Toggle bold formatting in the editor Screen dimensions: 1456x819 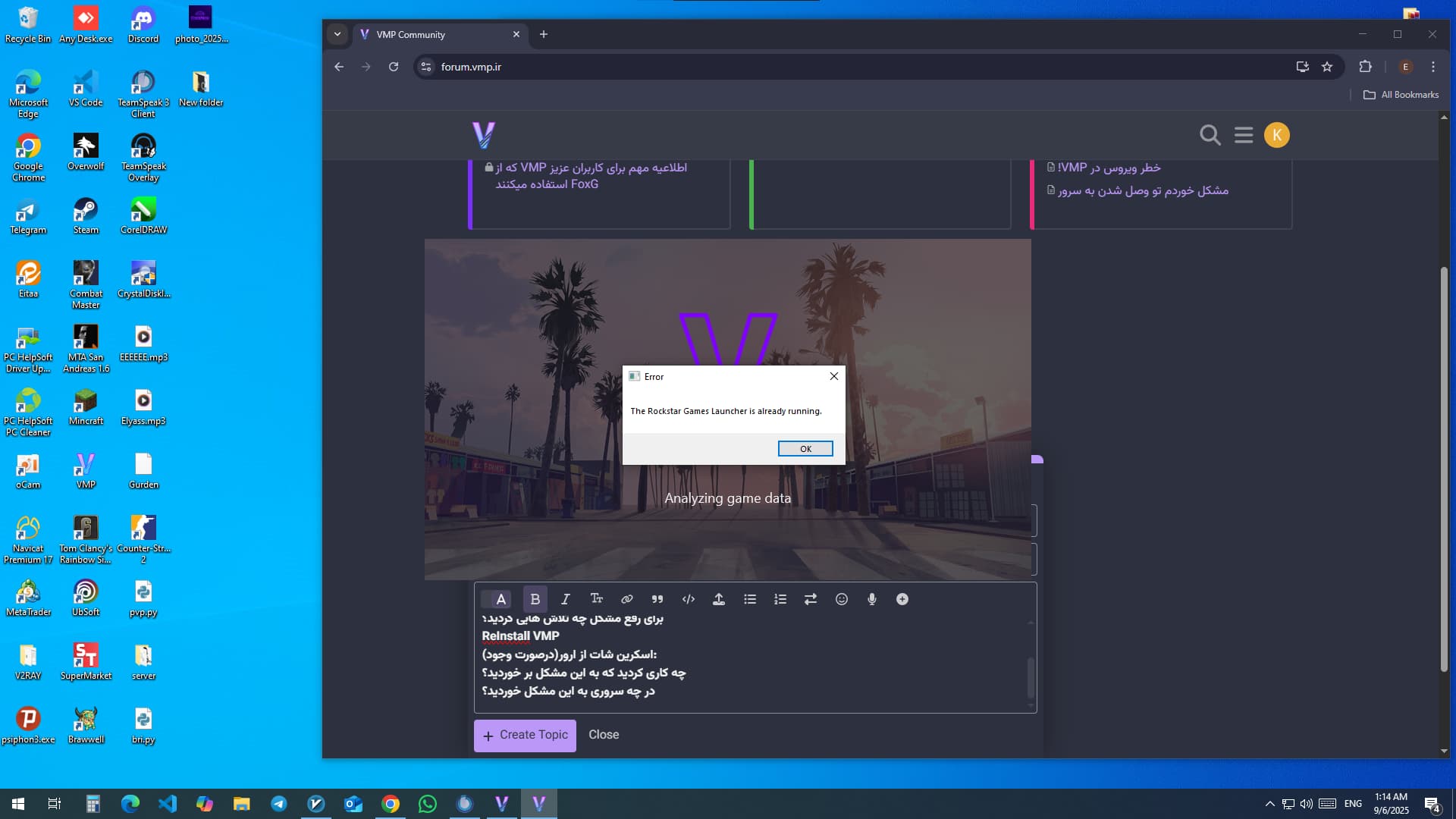535,599
